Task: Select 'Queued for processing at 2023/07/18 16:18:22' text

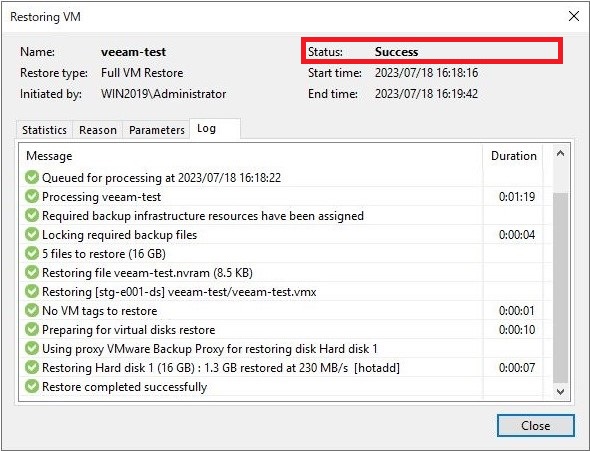Action: (161, 178)
